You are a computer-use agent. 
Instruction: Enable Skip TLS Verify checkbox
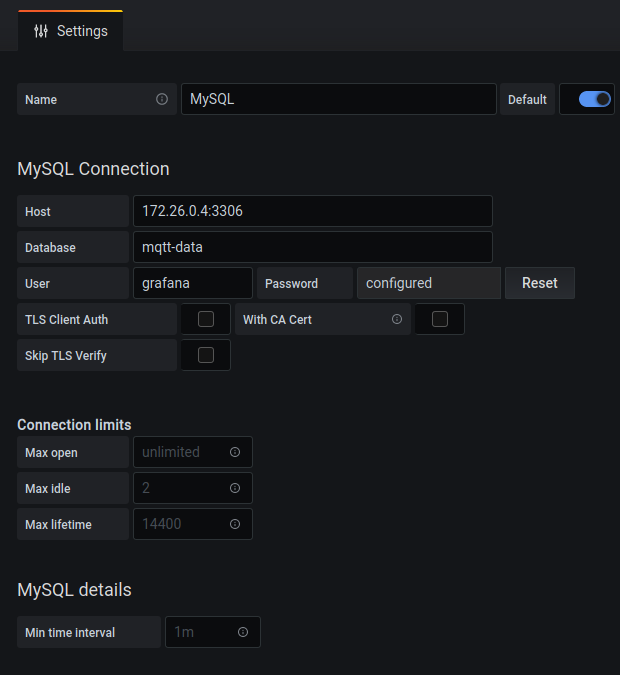pyautogui.click(x=206, y=355)
